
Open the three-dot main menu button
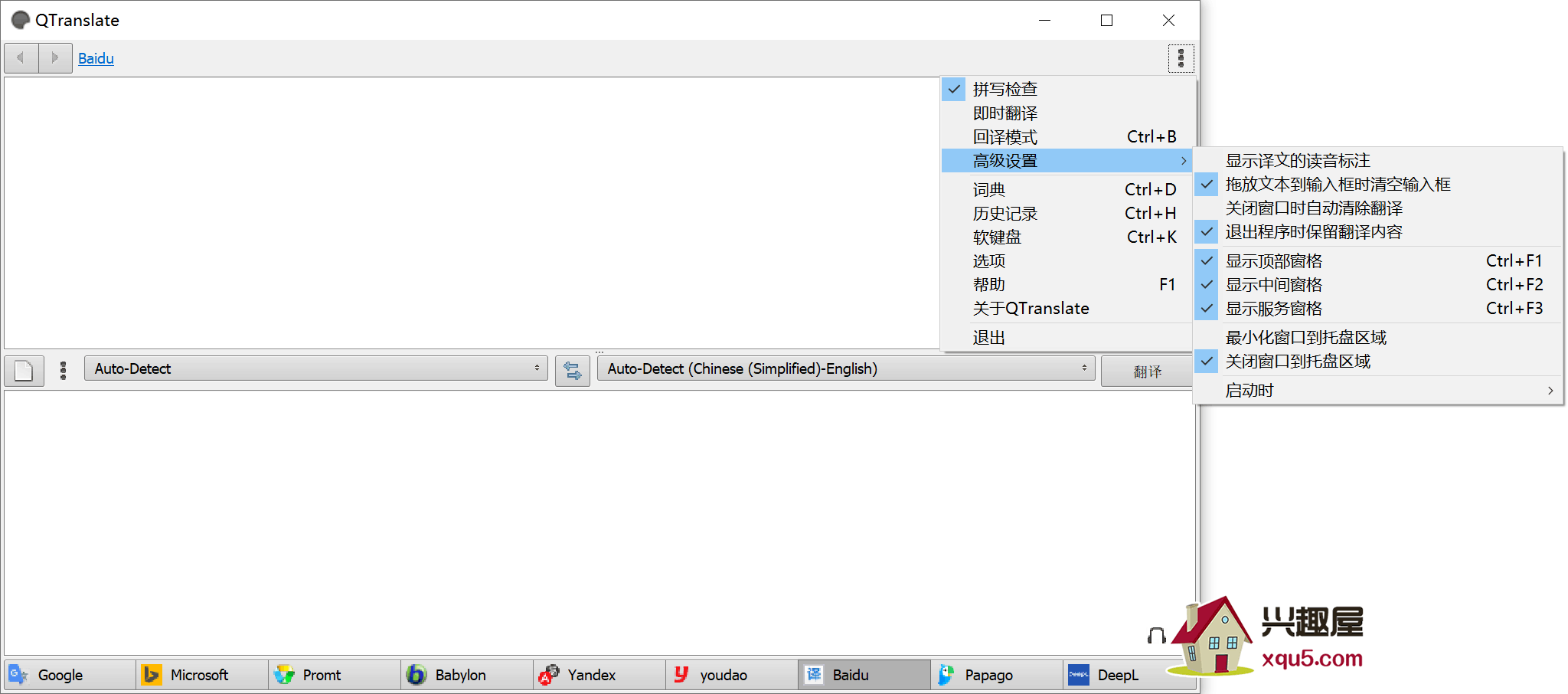coord(1181,58)
